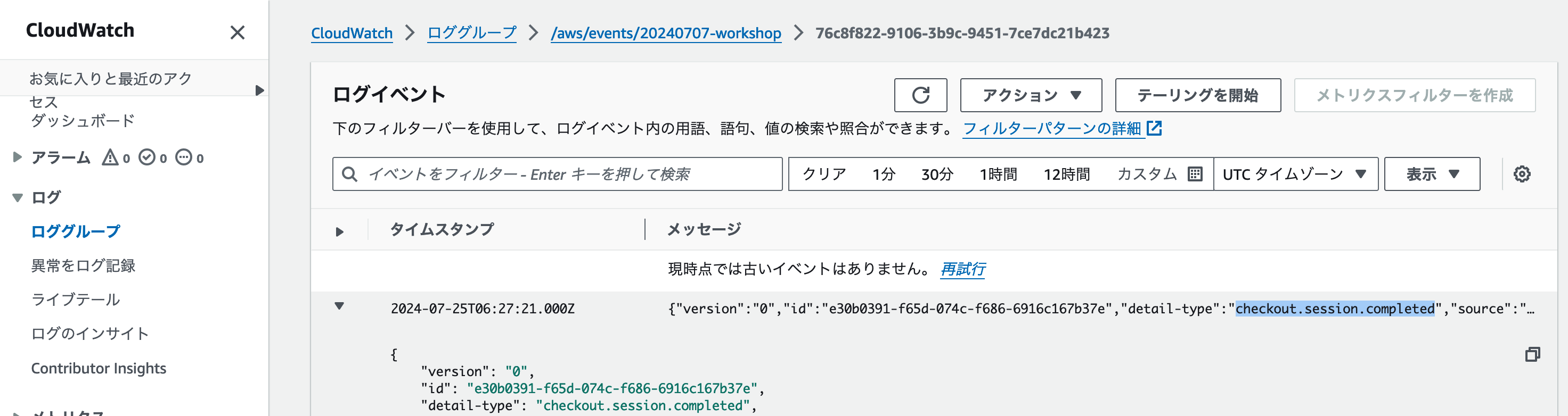Open the external link icon for filter pattern details
Viewport: 1568px width, 416px height.
coord(1154,128)
